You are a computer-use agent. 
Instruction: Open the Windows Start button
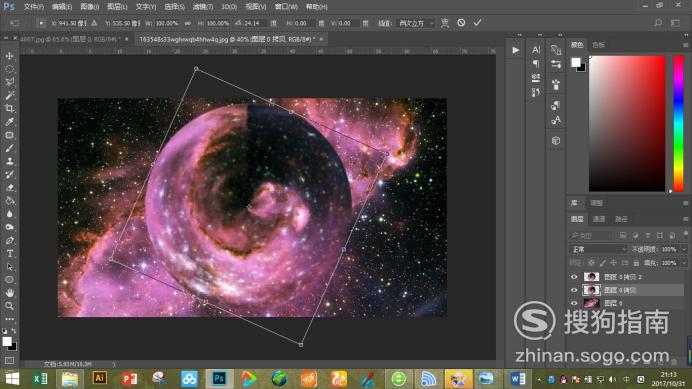12,378
